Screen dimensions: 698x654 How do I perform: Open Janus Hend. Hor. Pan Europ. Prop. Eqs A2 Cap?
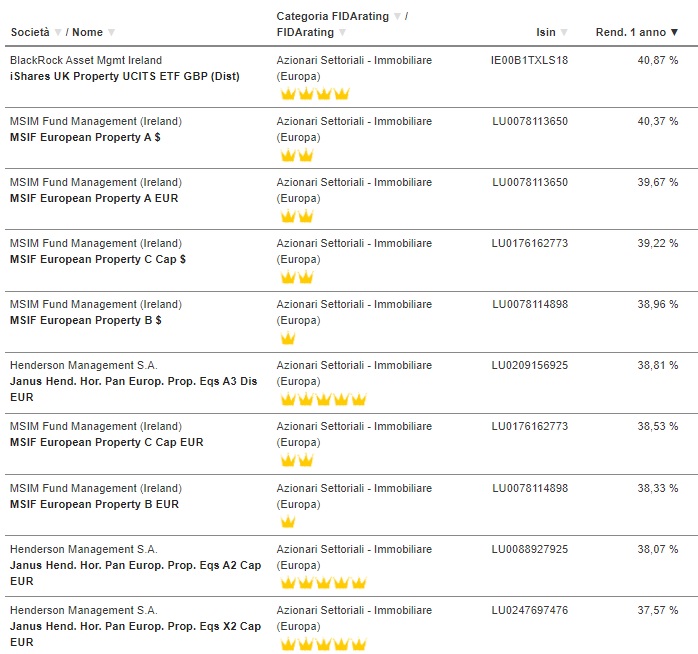click(x=135, y=573)
